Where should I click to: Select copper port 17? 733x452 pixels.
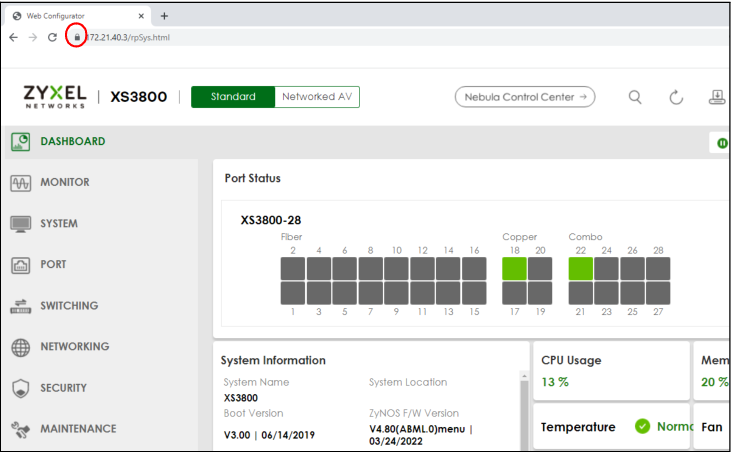tap(514, 293)
